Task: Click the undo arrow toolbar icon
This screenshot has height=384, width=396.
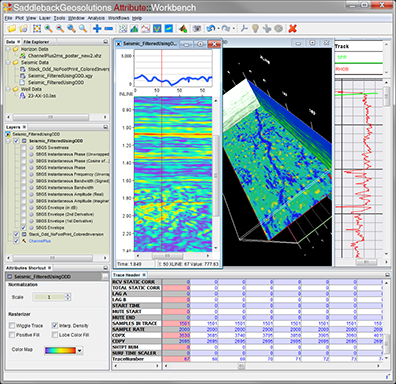Action: (210, 29)
